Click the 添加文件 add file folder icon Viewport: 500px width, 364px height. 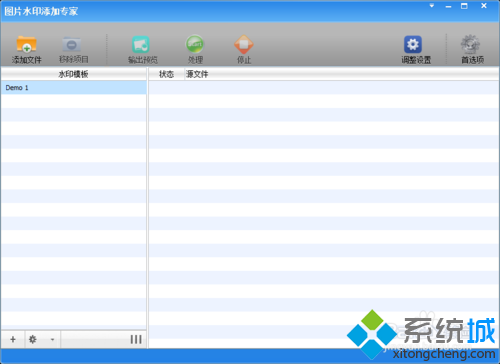point(26,44)
